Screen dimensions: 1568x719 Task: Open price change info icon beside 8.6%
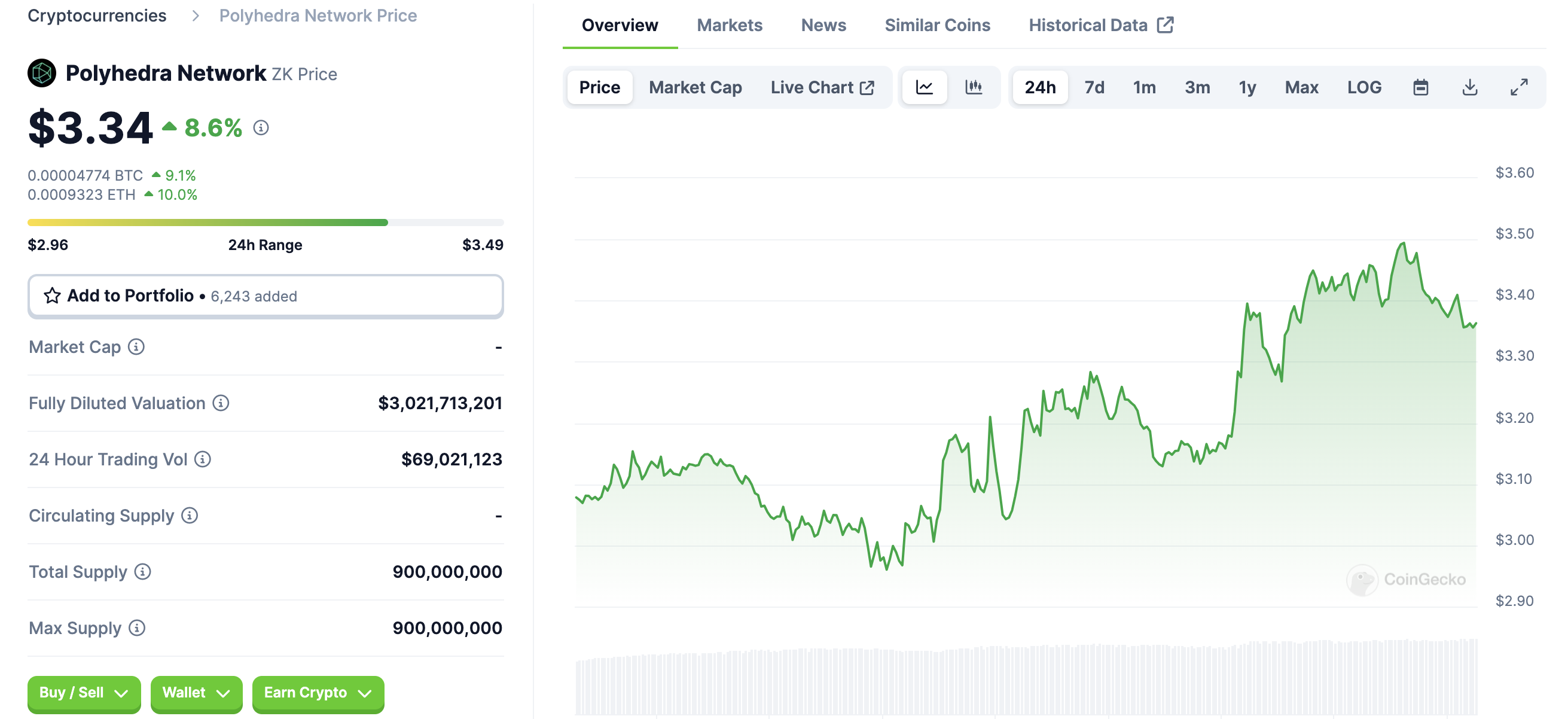pyautogui.click(x=261, y=128)
